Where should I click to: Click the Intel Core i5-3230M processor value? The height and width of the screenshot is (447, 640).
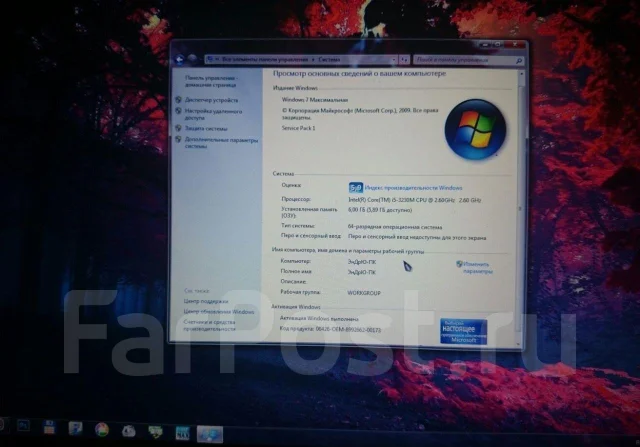(x=414, y=200)
